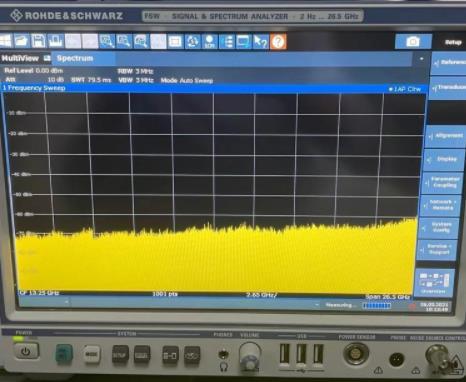Save settings using the floppy disk icon
466x382 pixels.
38,41
